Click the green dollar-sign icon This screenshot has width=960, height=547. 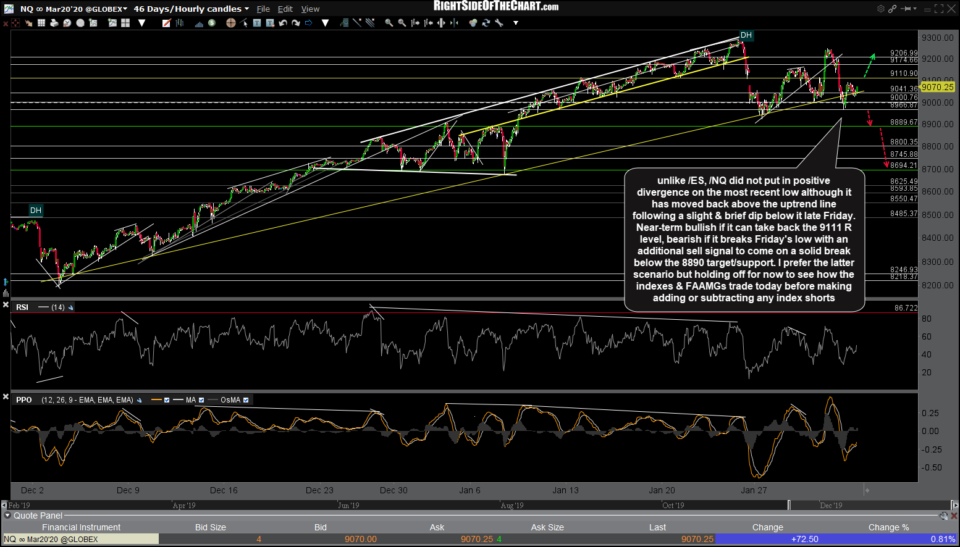click(211, 23)
